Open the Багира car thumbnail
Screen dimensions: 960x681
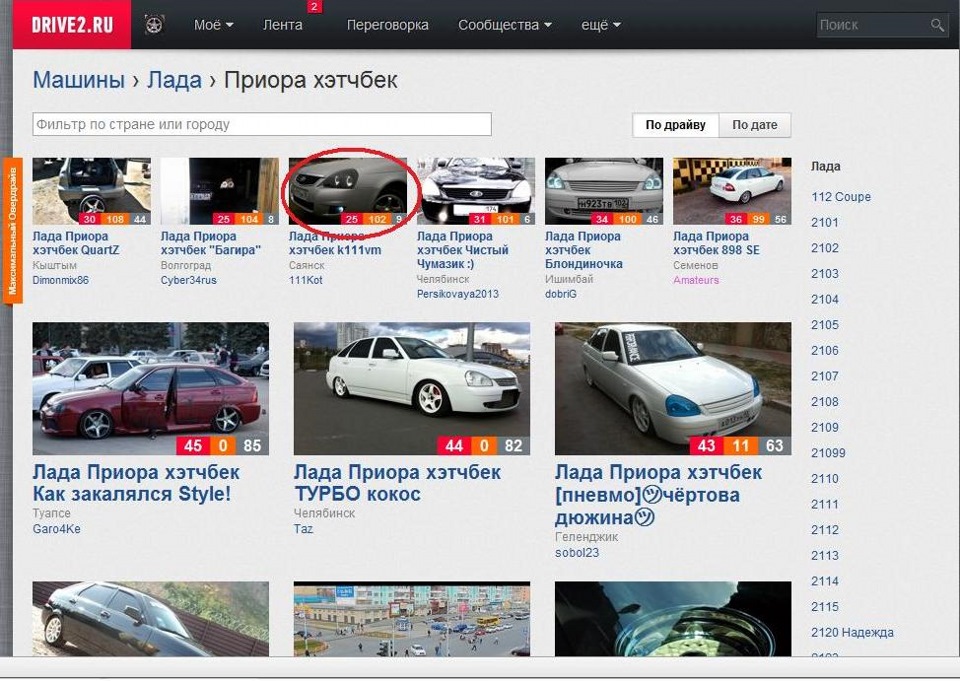click(x=219, y=191)
